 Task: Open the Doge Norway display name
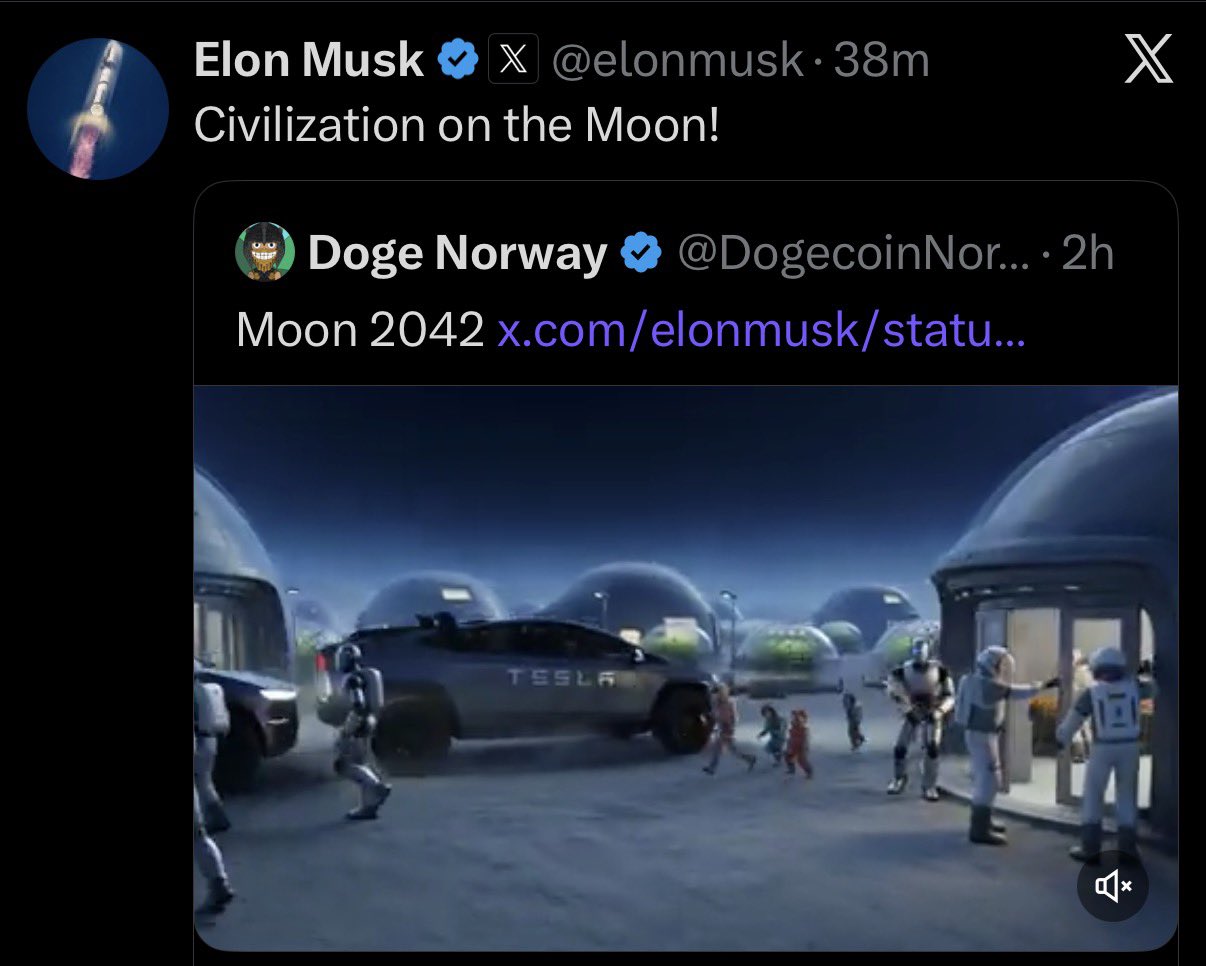458,254
